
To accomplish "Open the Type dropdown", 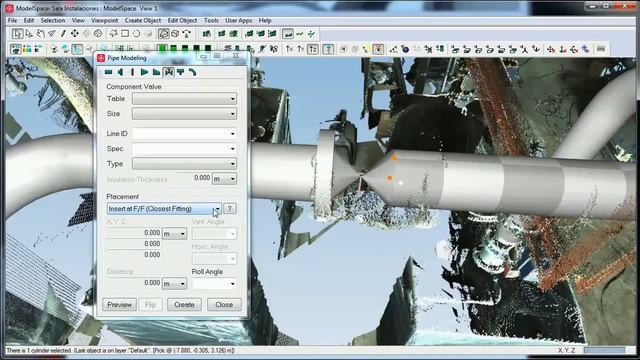I will coord(184,164).
